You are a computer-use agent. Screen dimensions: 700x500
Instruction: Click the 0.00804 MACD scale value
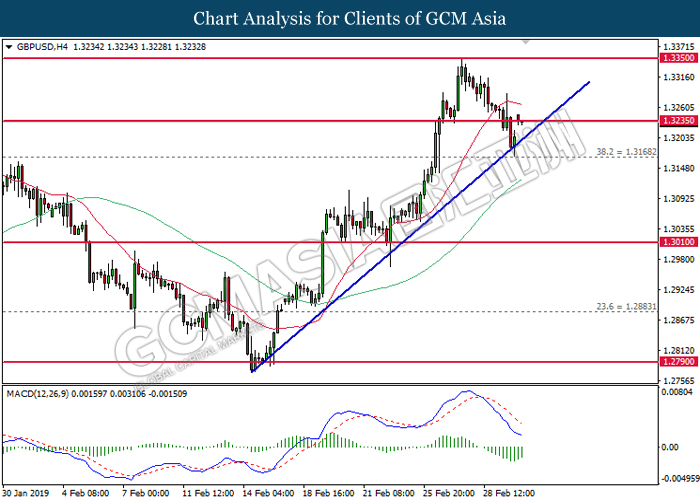click(x=679, y=392)
